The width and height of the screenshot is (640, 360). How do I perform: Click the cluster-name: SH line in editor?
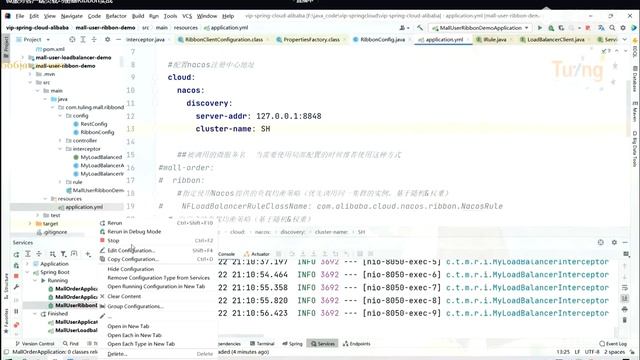(233, 129)
